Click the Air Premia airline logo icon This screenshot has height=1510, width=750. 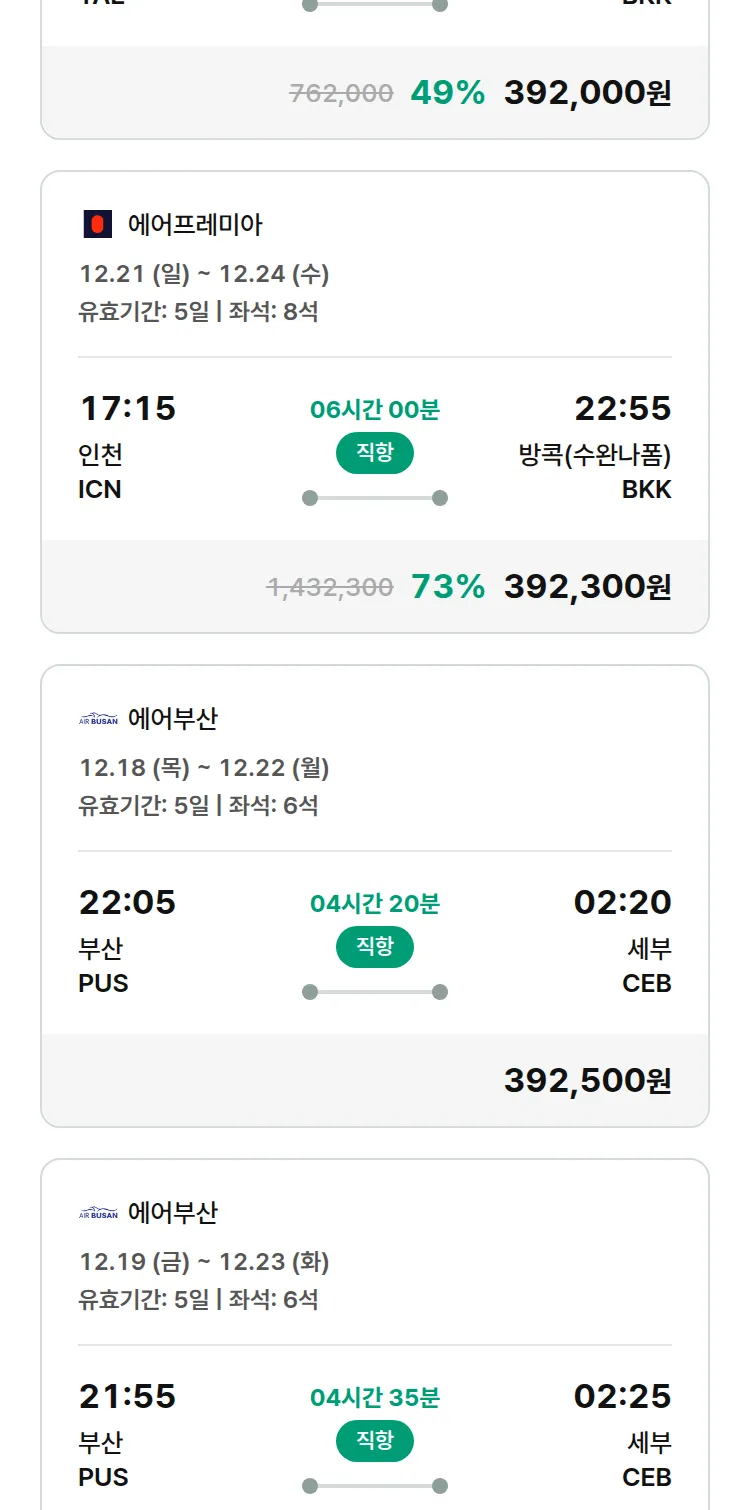point(97,225)
